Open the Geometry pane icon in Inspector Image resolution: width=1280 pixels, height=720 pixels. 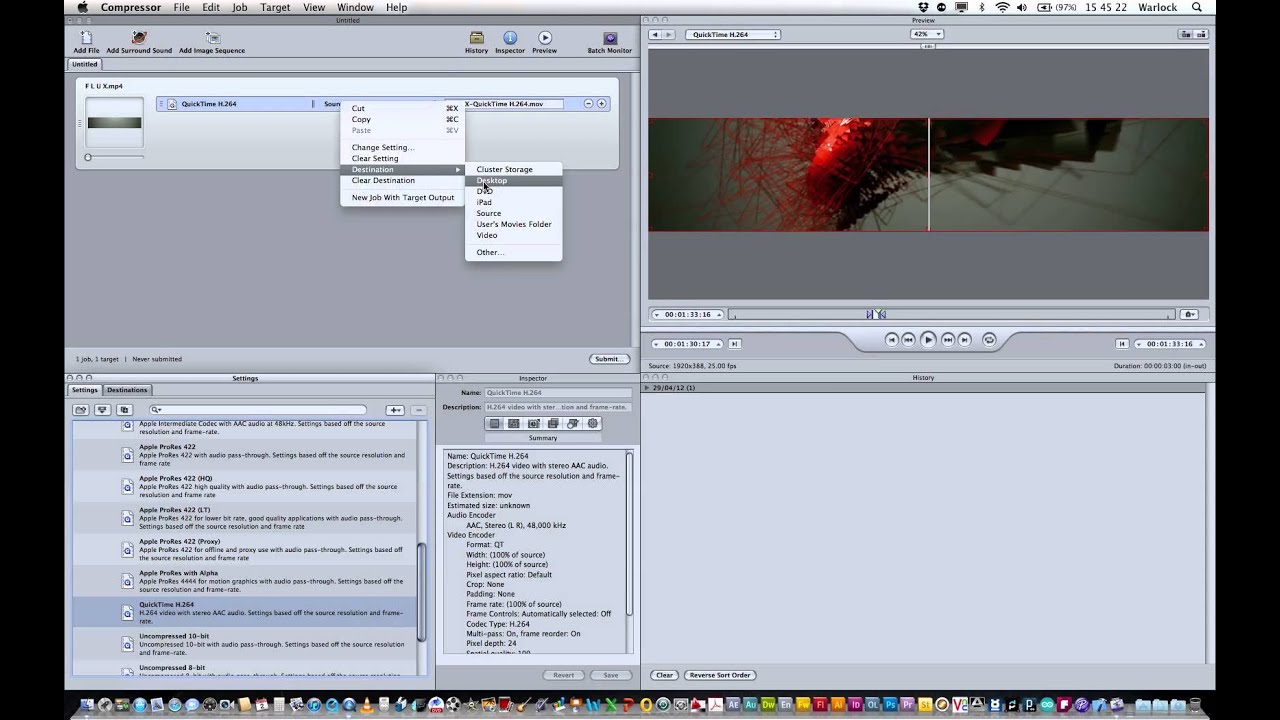coord(573,424)
